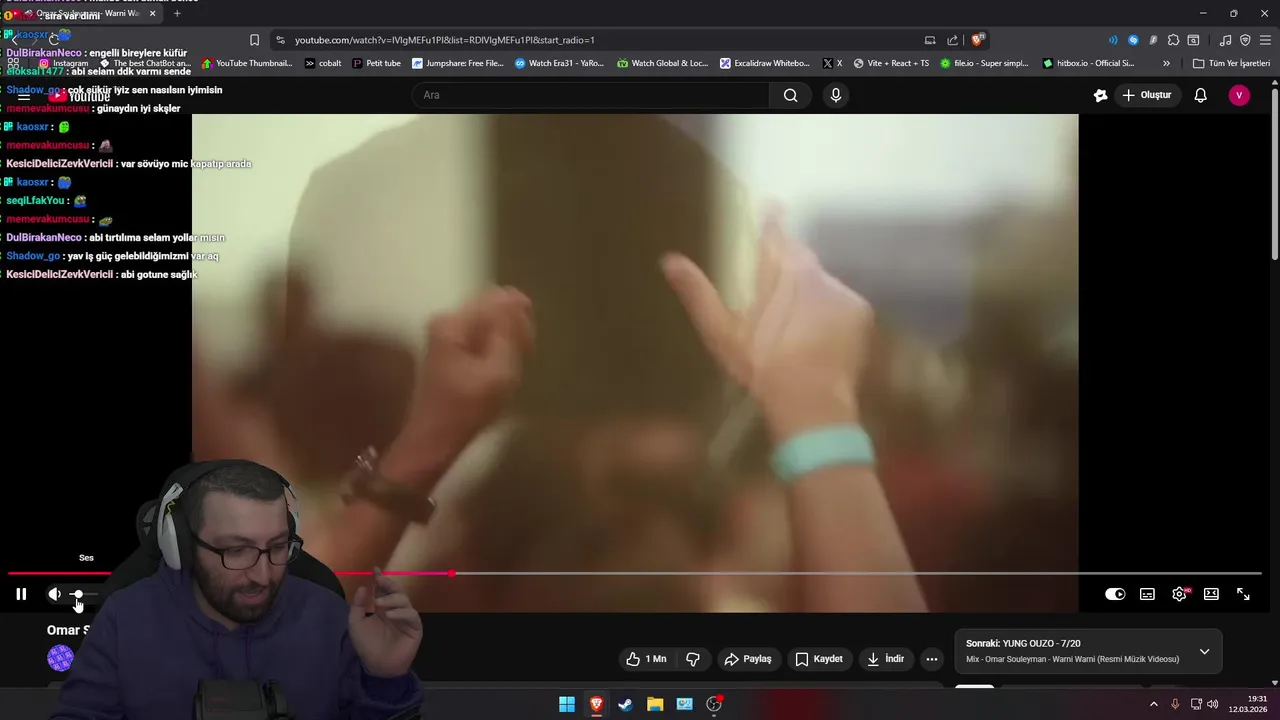Mute the video using the speaker icon

point(54,594)
